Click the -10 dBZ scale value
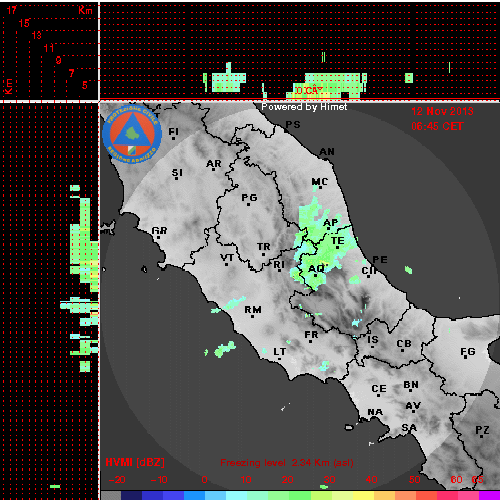The image size is (500, 500). click(159, 480)
